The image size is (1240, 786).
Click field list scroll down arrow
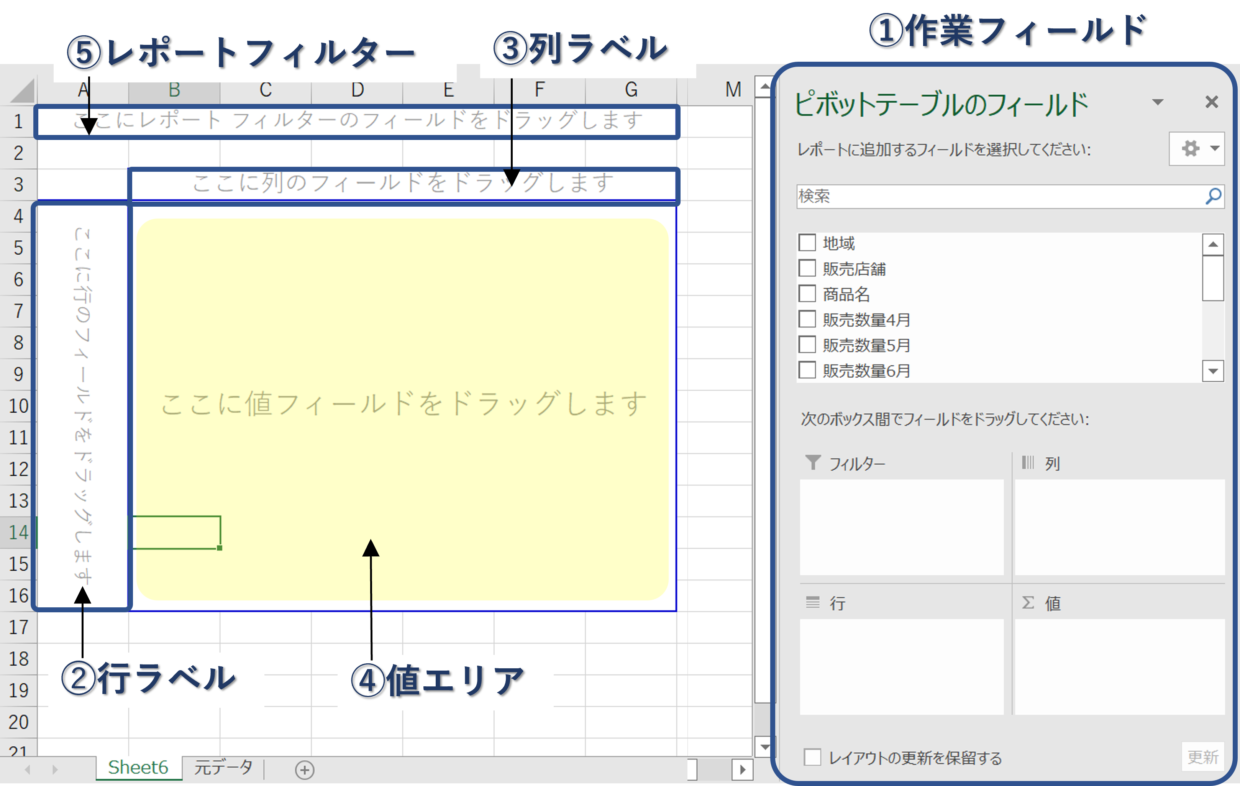(1213, 371)
